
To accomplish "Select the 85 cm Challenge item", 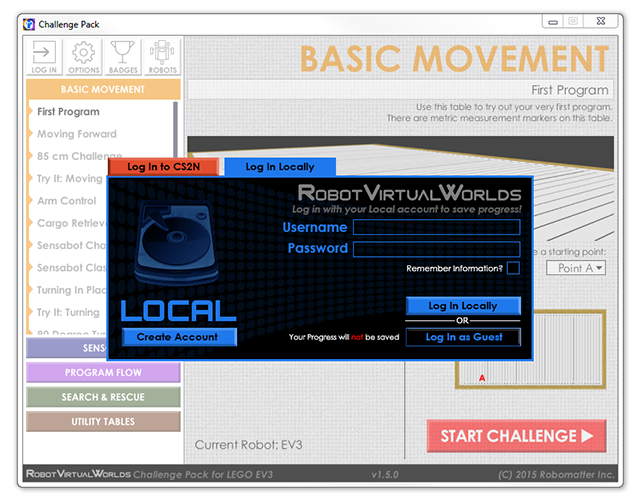I will click(x=79, y=156).
